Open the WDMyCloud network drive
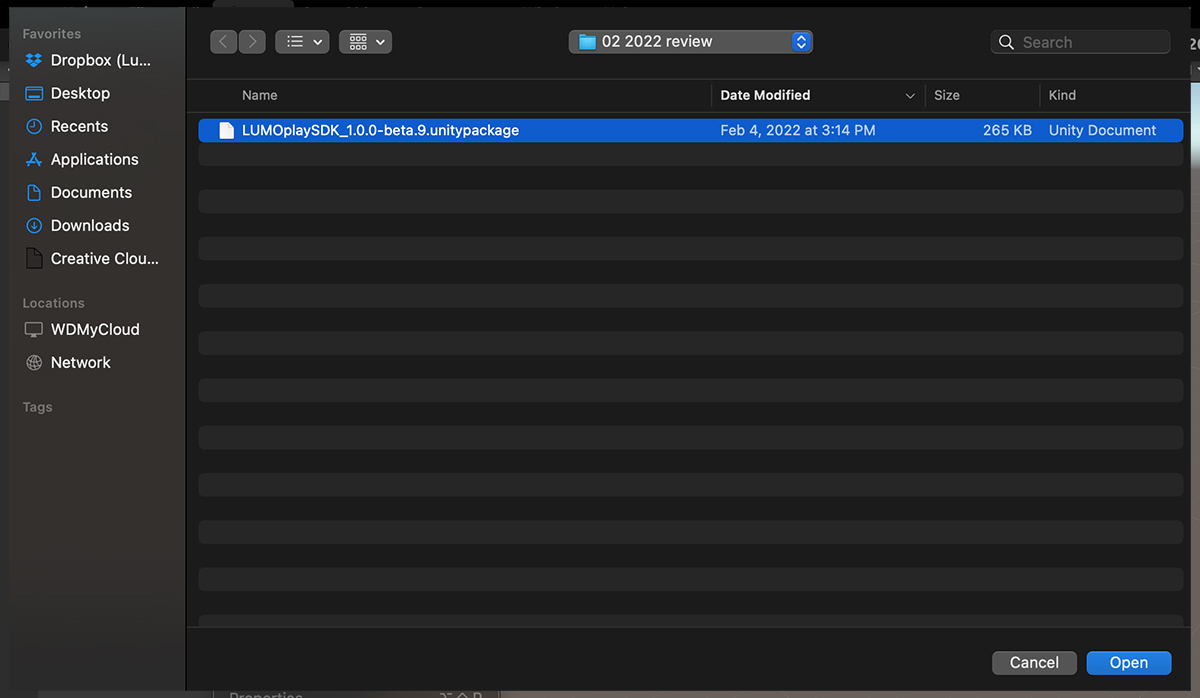1200x698 pixels. [x=95, y=329]
